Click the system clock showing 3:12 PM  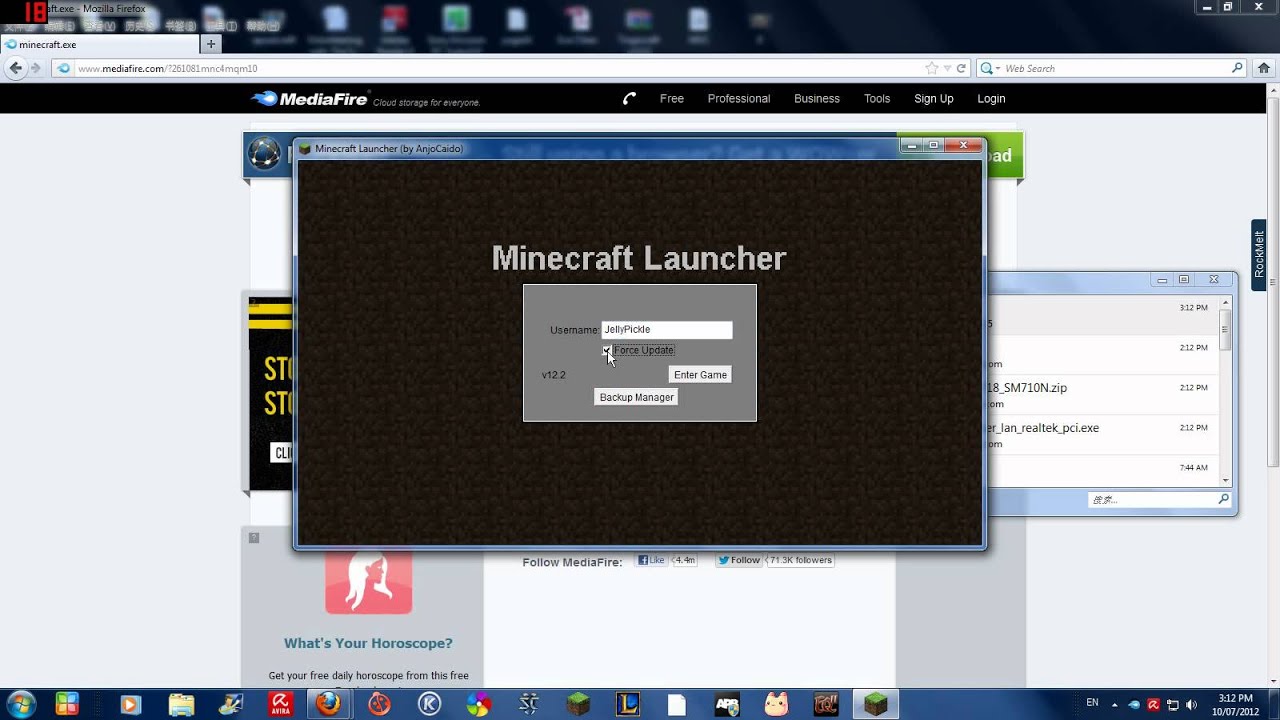pyautogui.click(x=1236, y=704)
